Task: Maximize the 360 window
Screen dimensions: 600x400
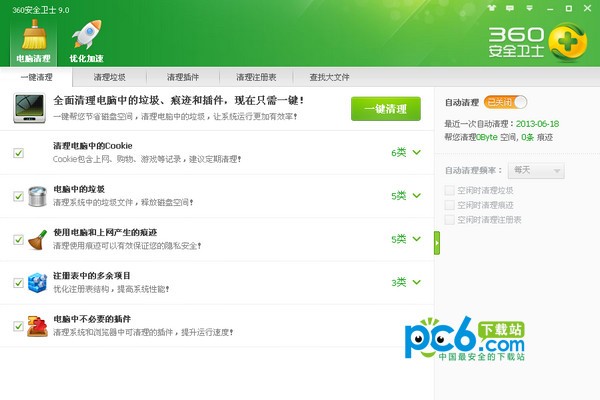Action: [569, 8]
